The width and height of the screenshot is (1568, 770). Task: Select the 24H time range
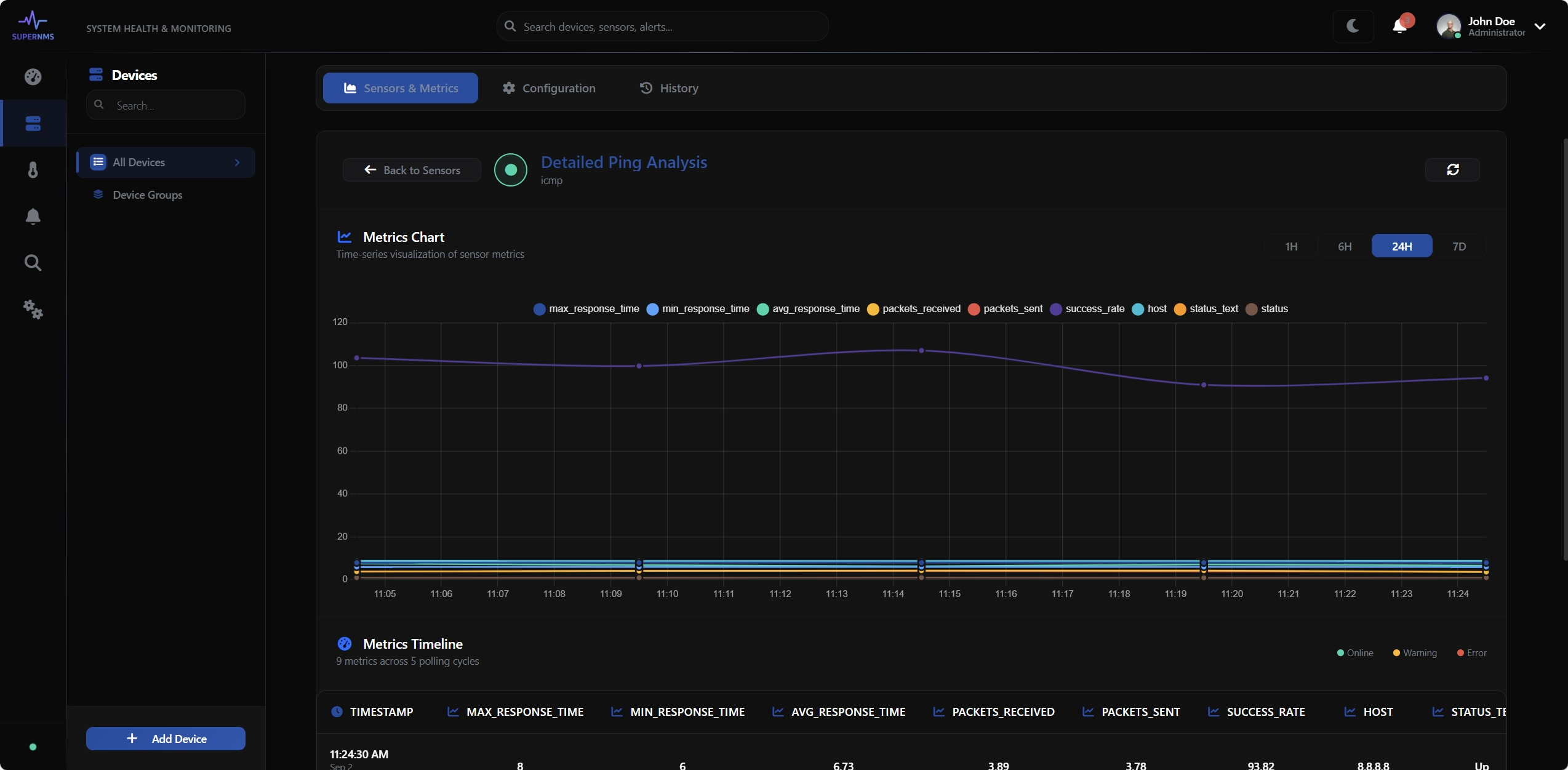click(x=1402, y=246)
